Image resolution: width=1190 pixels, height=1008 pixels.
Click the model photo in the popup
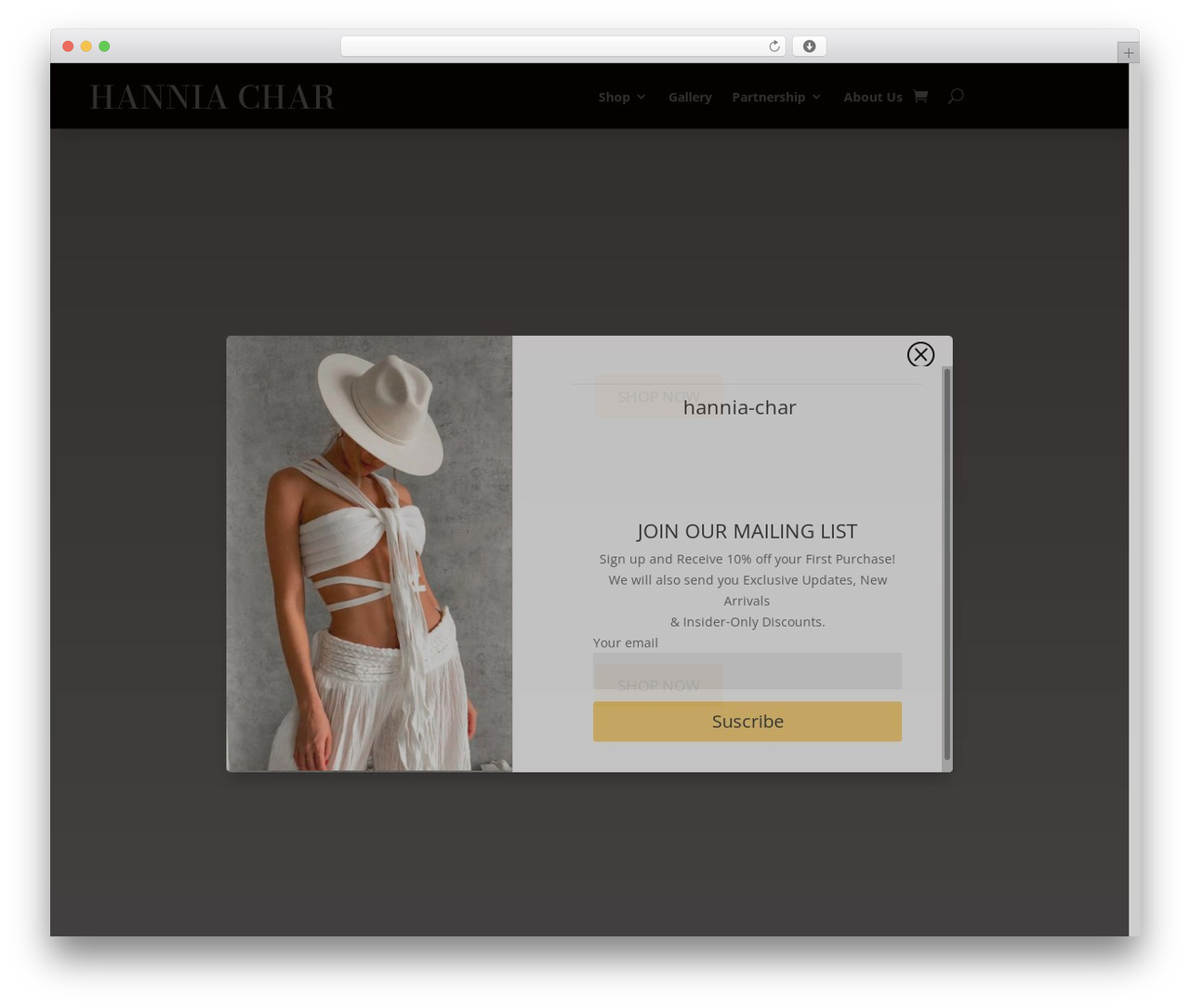(369, 553)
